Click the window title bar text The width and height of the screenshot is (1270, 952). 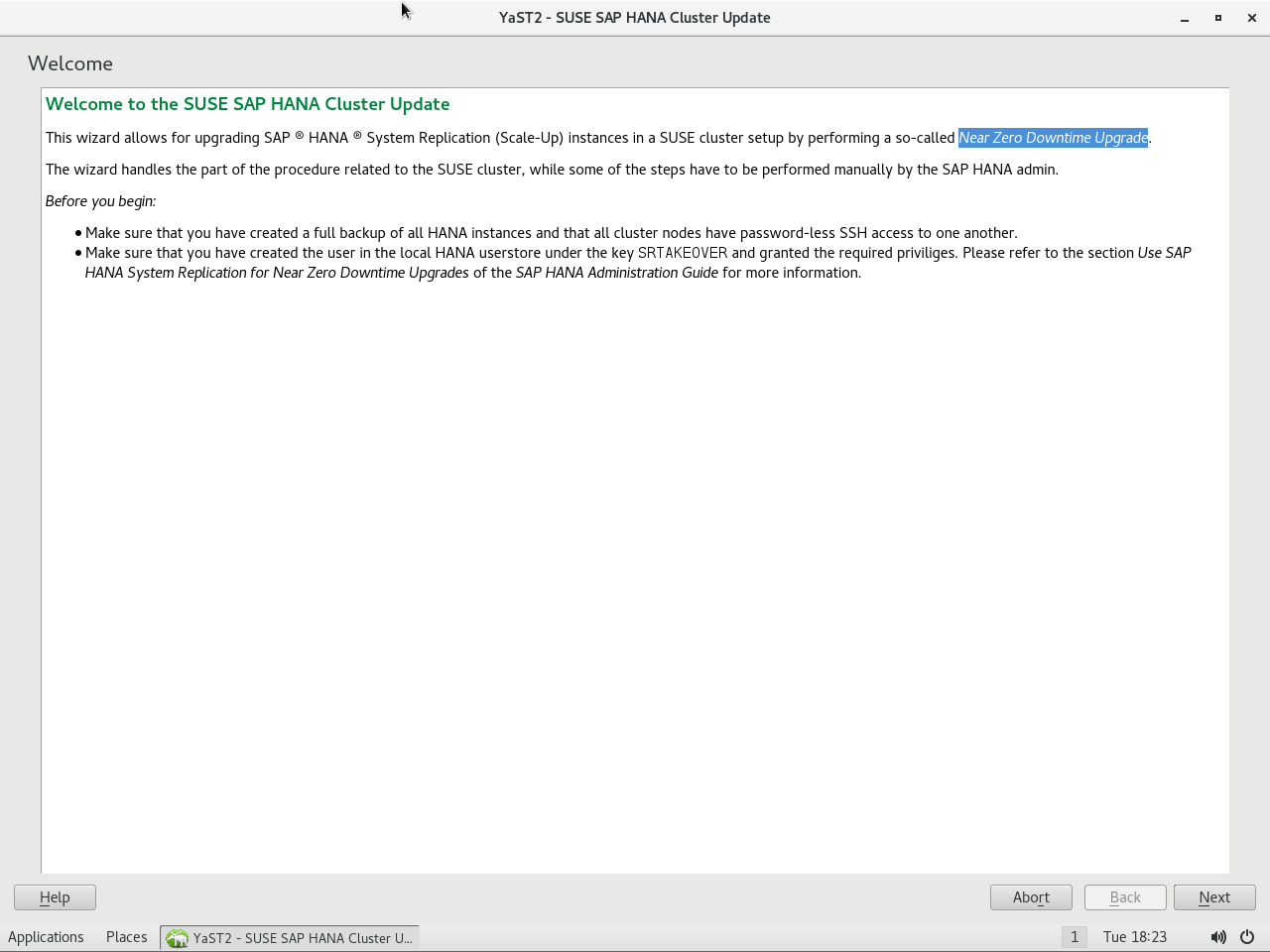(634, 18)
